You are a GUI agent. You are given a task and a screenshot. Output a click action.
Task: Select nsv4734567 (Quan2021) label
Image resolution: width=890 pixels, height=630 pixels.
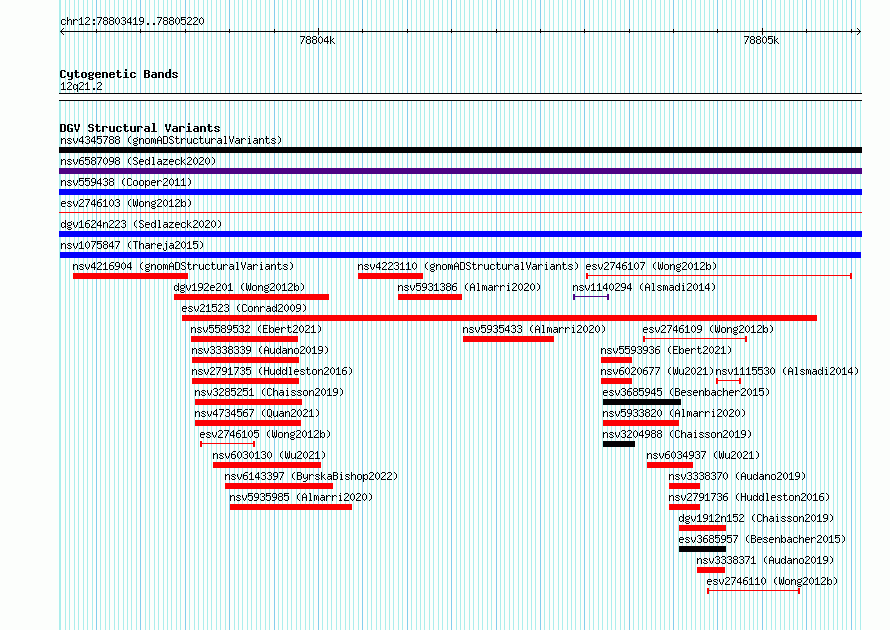[257, 413]
